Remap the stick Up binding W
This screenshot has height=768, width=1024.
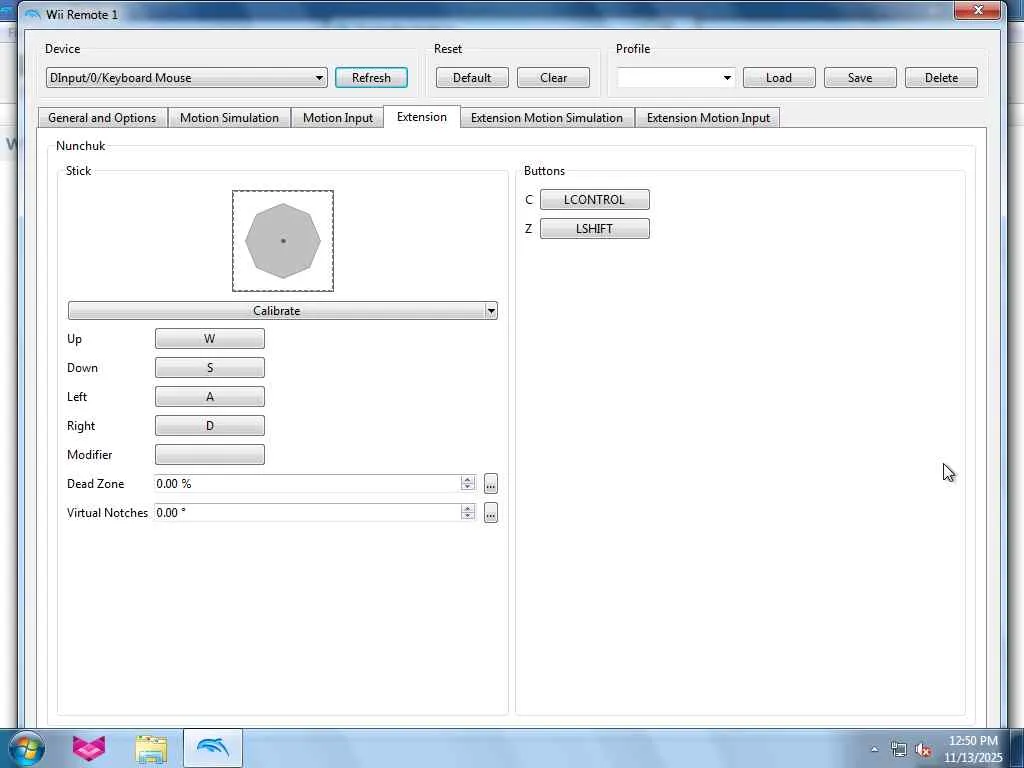[210, 339]
